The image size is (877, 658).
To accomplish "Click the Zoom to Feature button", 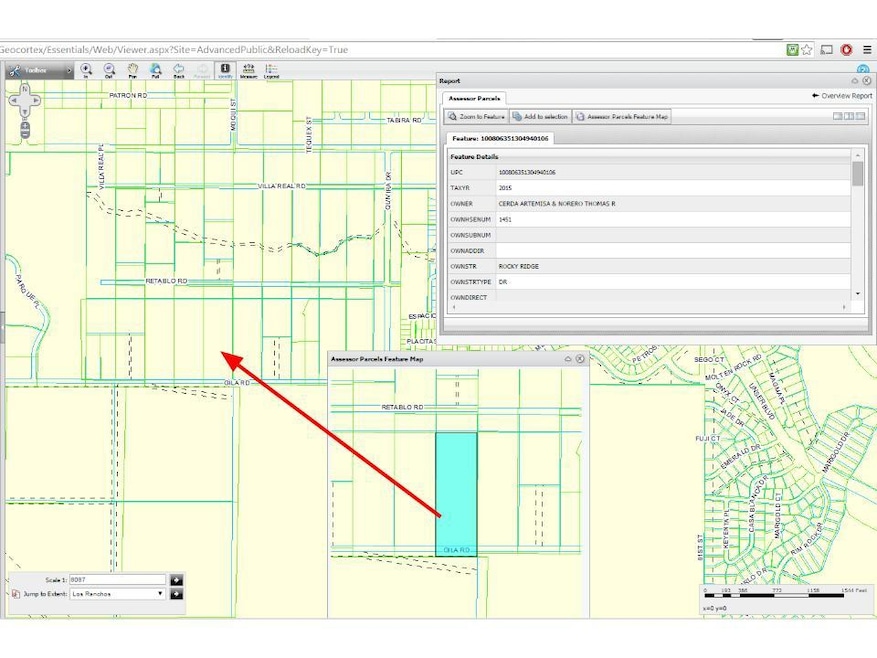I will click(476, 117).
